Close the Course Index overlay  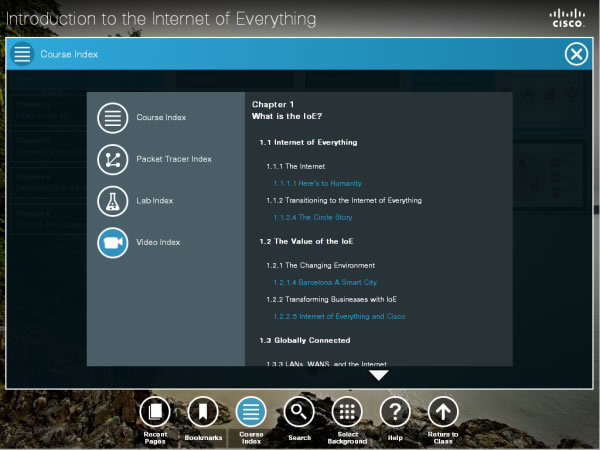pos(576,54)
